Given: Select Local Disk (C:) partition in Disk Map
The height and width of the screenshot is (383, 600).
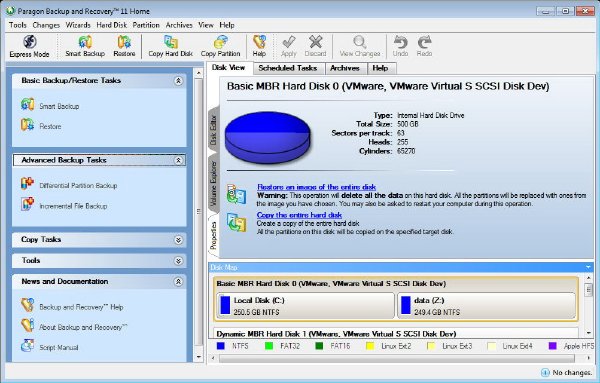Looking at the screenshot, I should 305,306.
